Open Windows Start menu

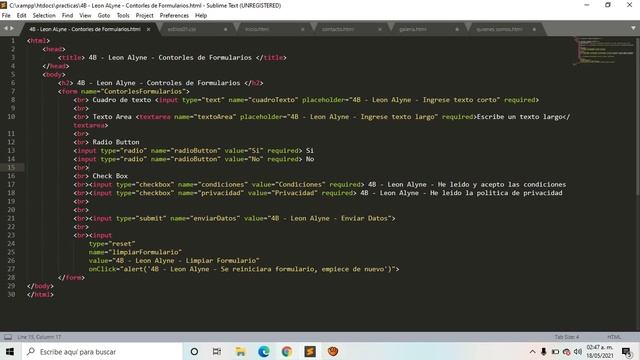pos(10,351)
